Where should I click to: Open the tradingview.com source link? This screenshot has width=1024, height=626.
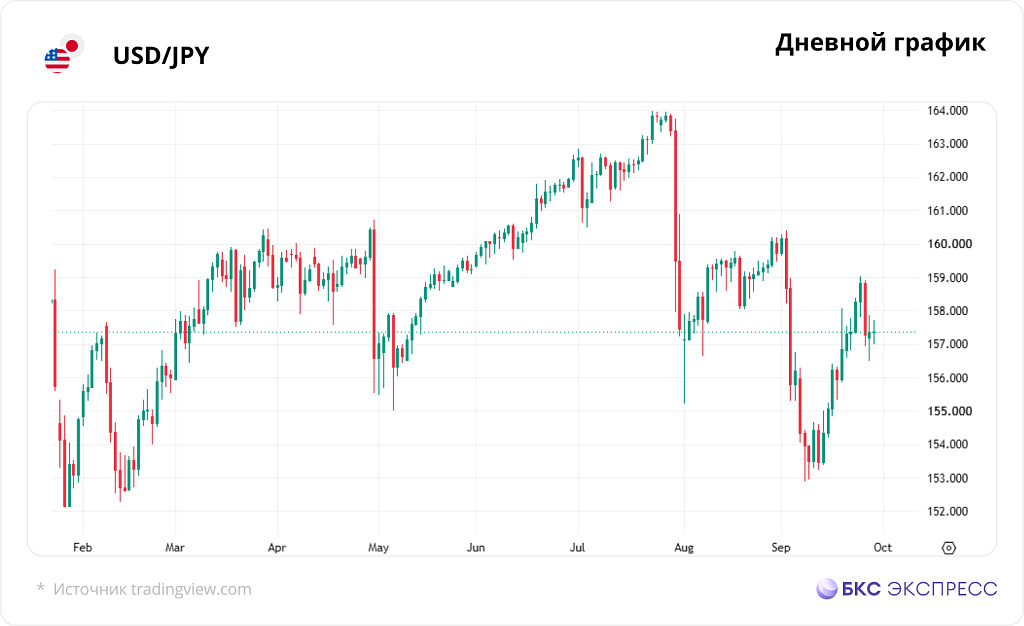point(191,589)
